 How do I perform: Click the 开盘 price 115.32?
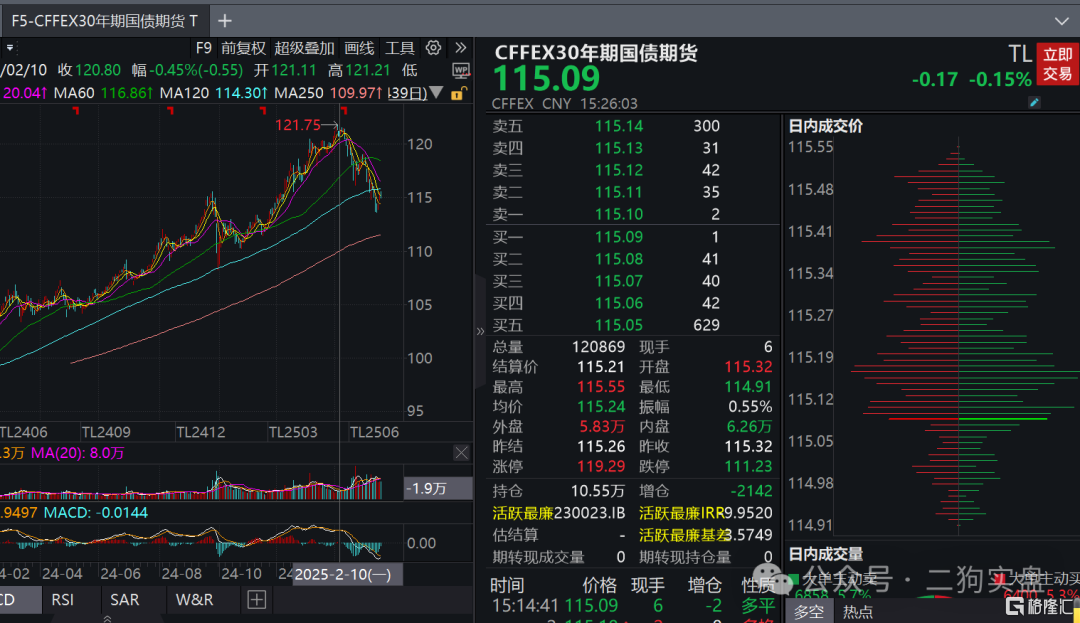click(748, 367)
